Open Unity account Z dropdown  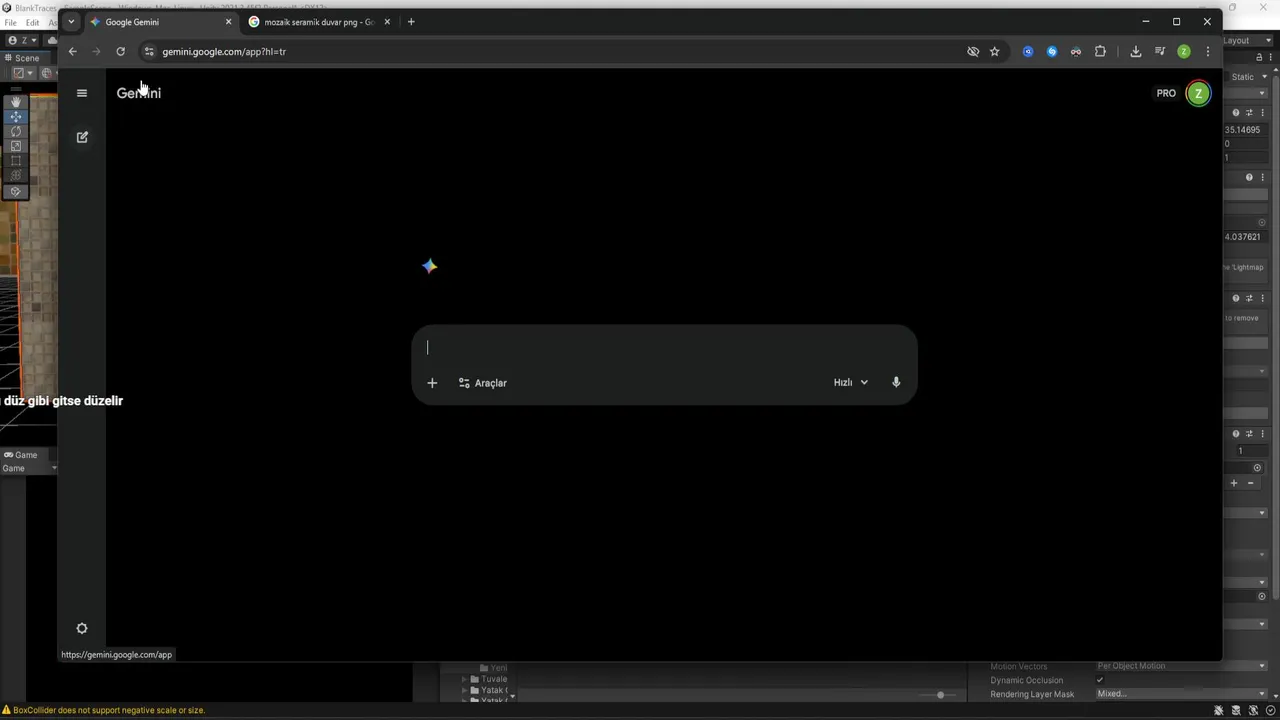click(x=22, y=40)
